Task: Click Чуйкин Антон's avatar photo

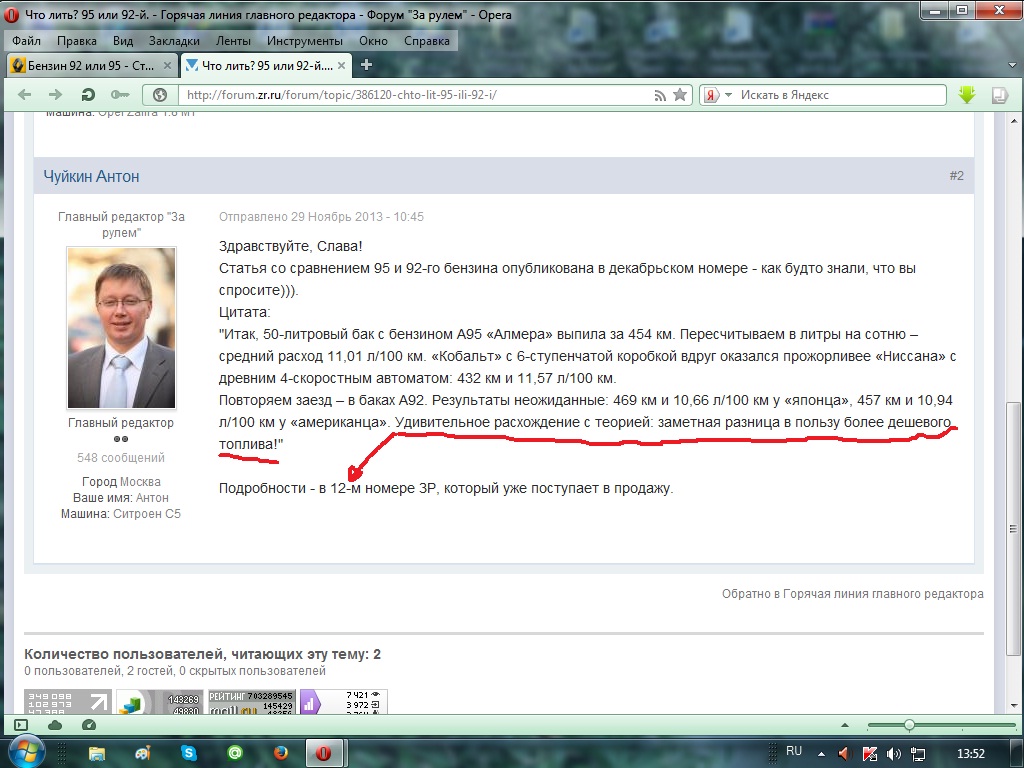Action: (121, 328)
